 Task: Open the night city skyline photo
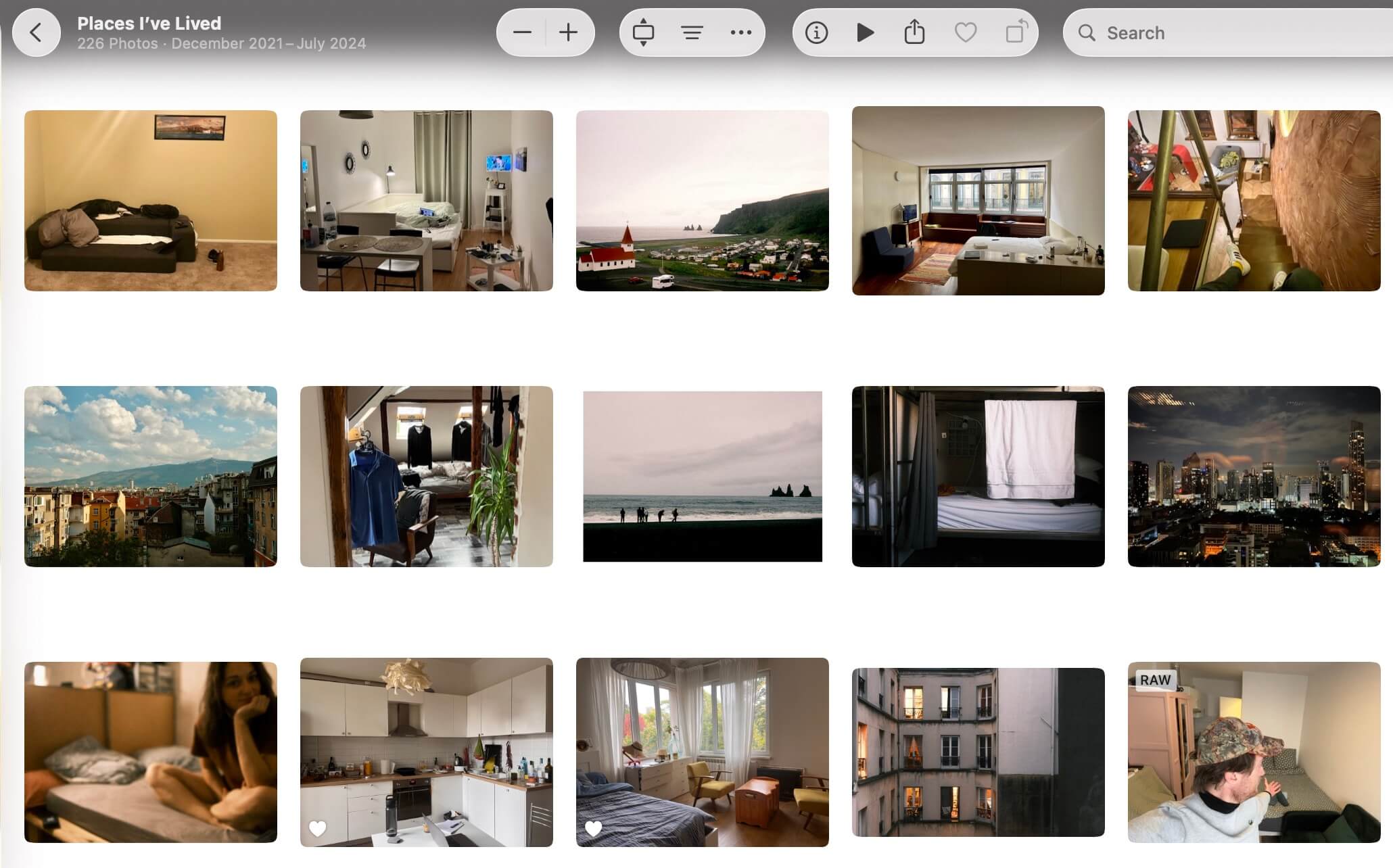[x=1254, y=476]
